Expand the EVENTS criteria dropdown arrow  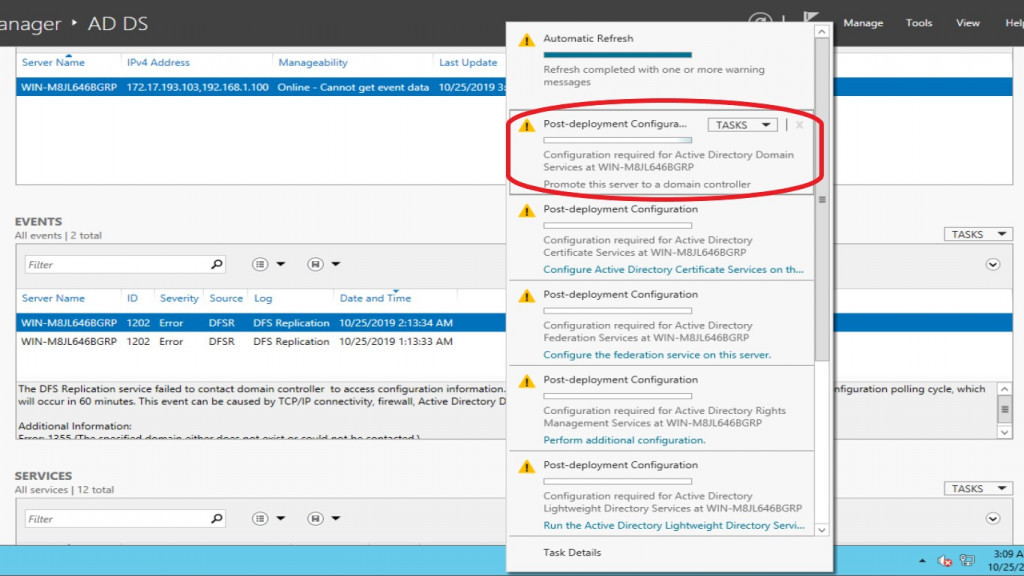point(280,264)
